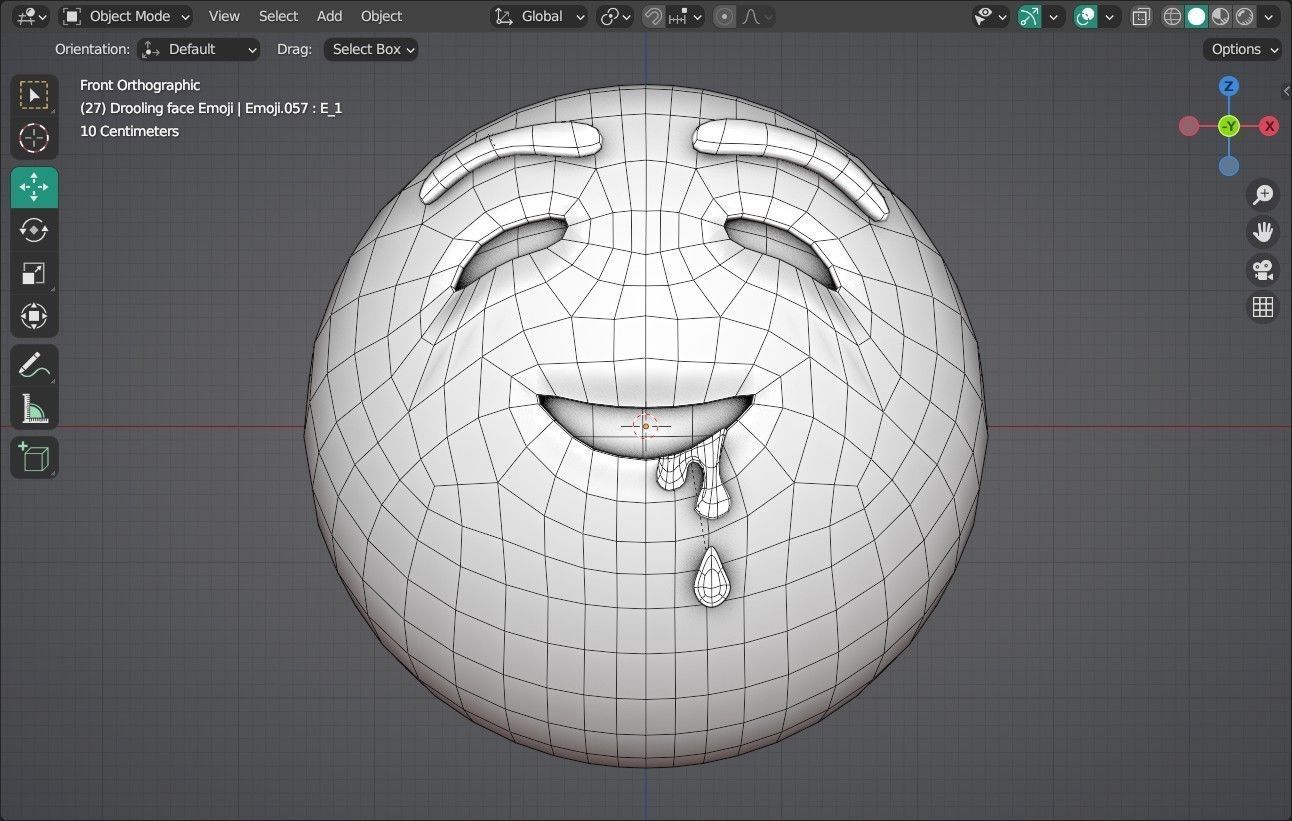Expand the sidebar with edge arrow
This screenshot has height=821, width=1292.
(x=1286, y=91)
